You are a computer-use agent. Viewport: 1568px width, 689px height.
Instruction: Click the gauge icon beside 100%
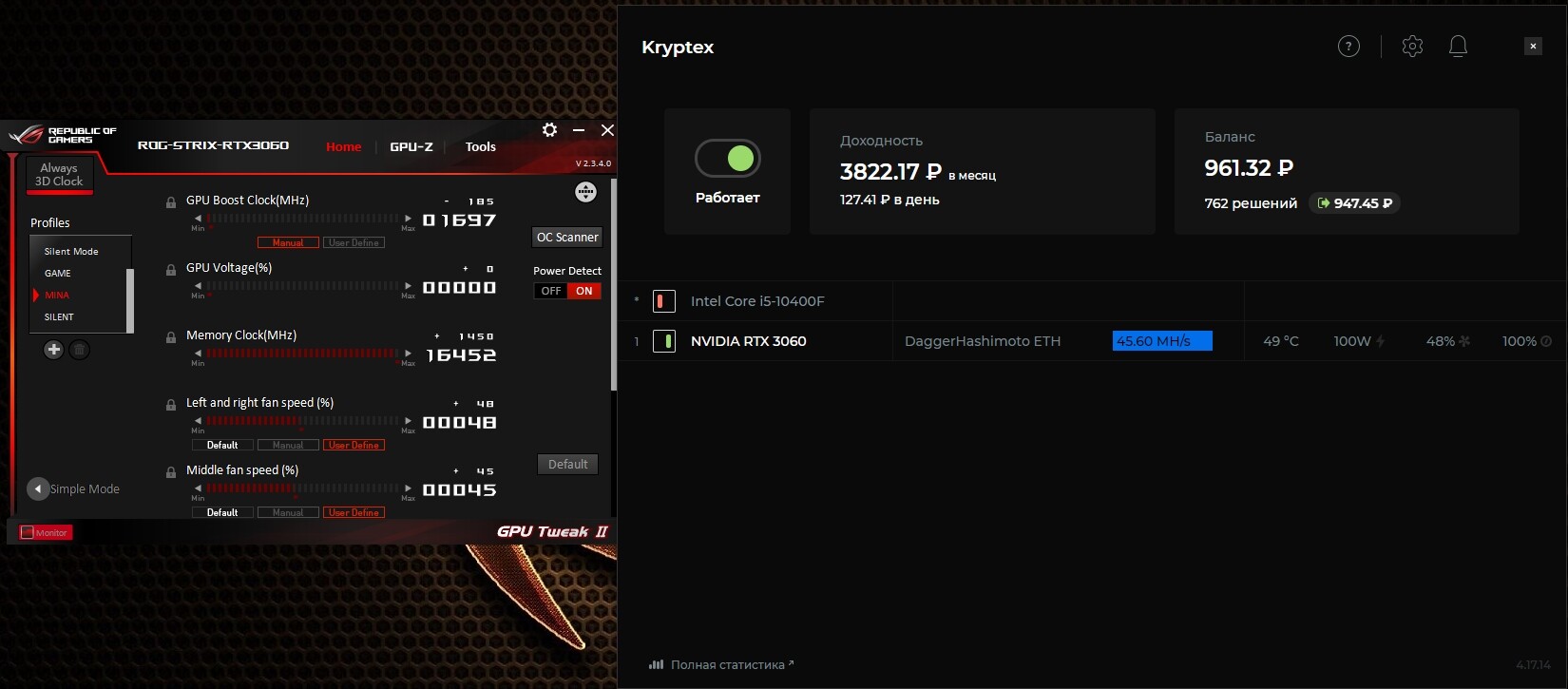(x=1546, y=341)
